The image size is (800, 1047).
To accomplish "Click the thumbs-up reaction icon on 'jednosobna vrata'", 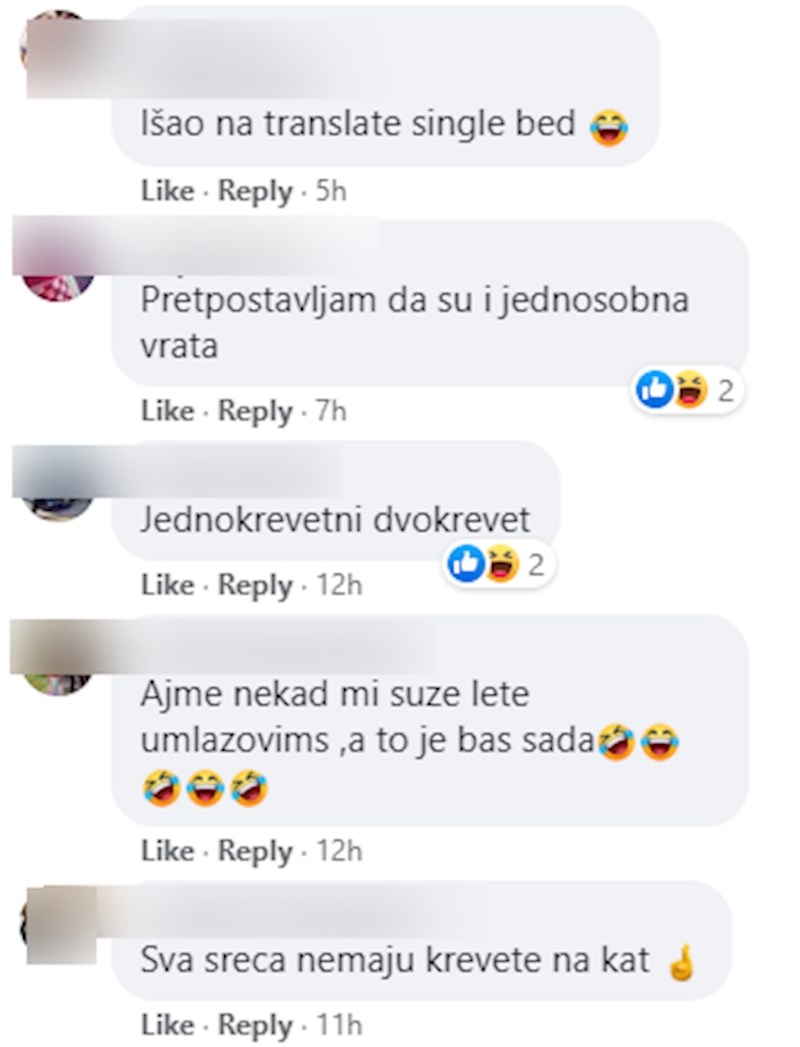I will (x=654, y=389).
